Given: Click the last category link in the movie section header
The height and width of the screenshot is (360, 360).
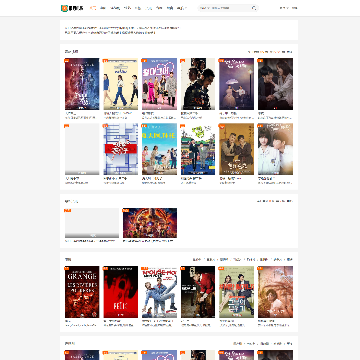Looking at the screenshot, I should coord(290,259).
